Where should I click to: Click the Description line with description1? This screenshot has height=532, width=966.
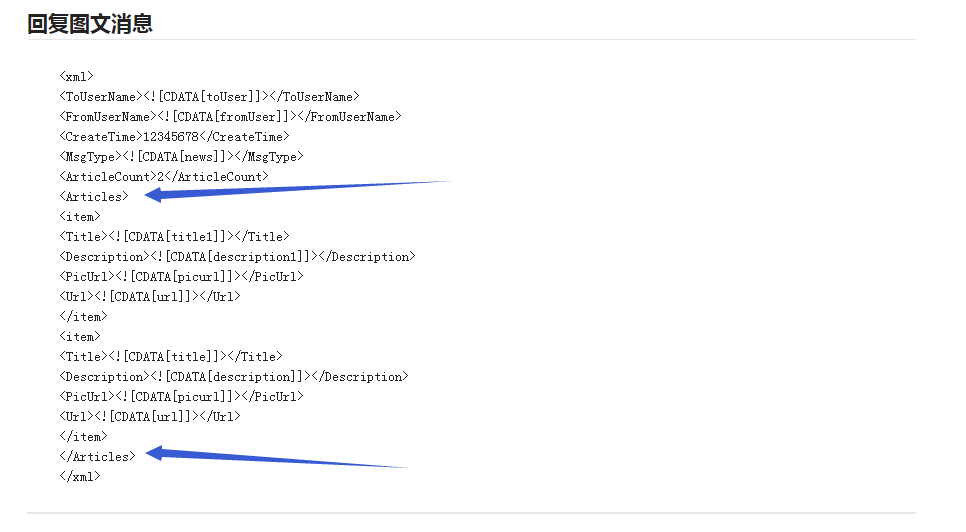tap(237, 257)
